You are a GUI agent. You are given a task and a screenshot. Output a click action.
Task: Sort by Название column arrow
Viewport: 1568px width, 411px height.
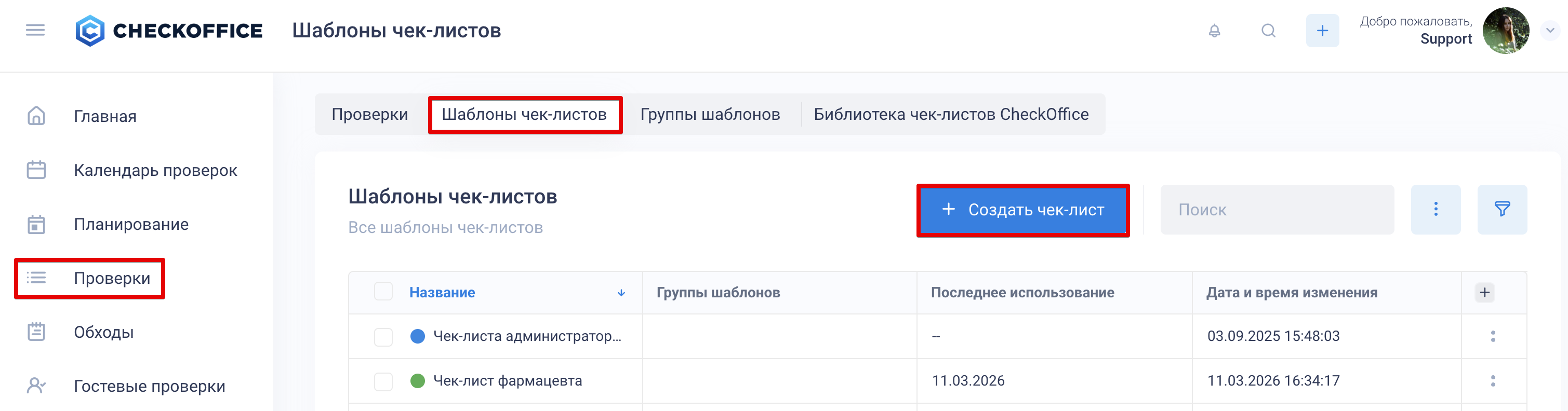[621, 293]
